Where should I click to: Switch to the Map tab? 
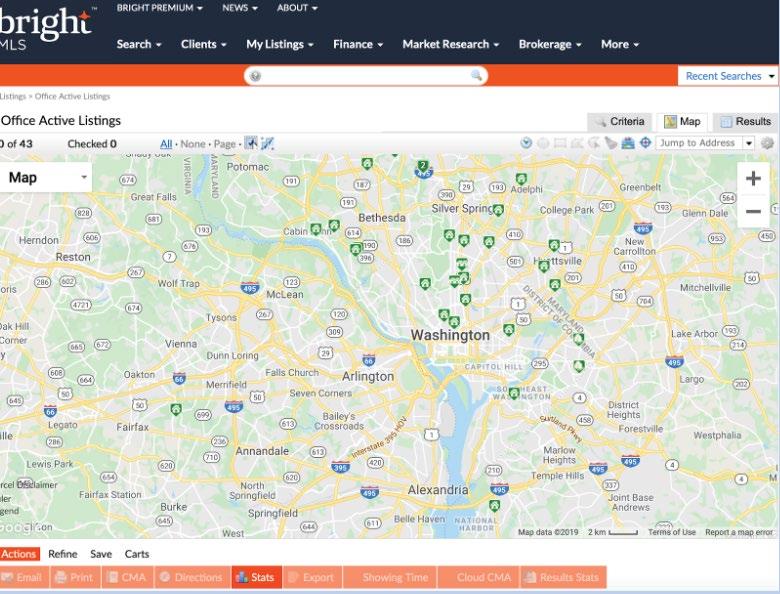(x=682, y=121)
